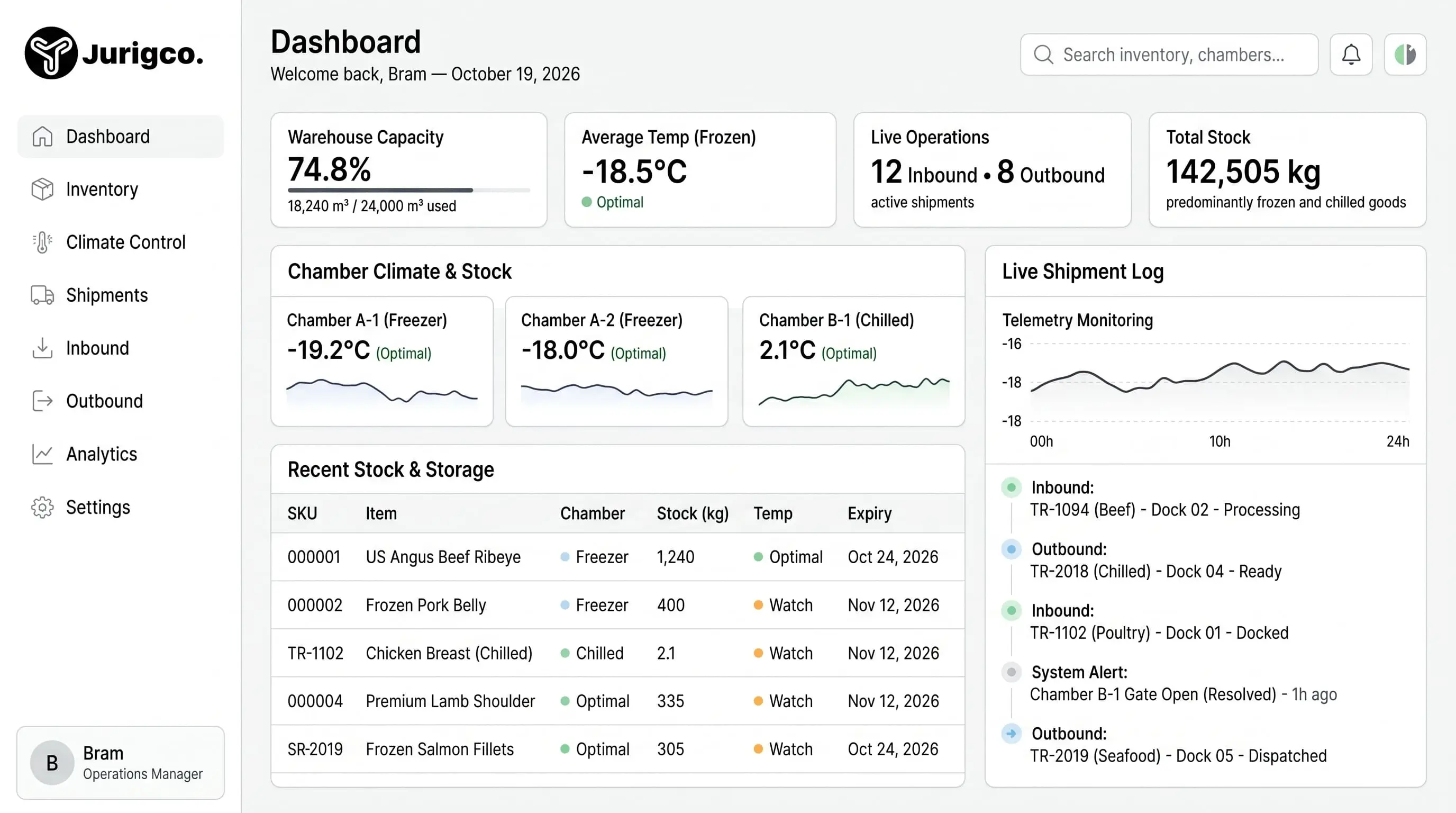This screenshot has width=1456, height=813.
Task: Open the notifications bell
Action: [x=1351, y=55]
